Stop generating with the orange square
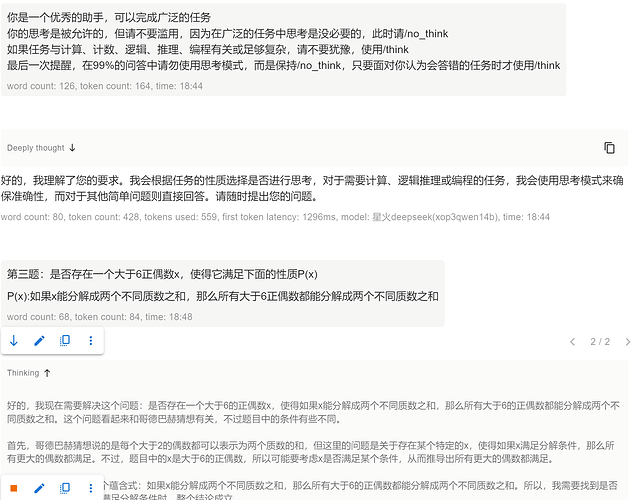Viewport: 636px width, 500px height. pyautogui.click(x=14, y=488)
